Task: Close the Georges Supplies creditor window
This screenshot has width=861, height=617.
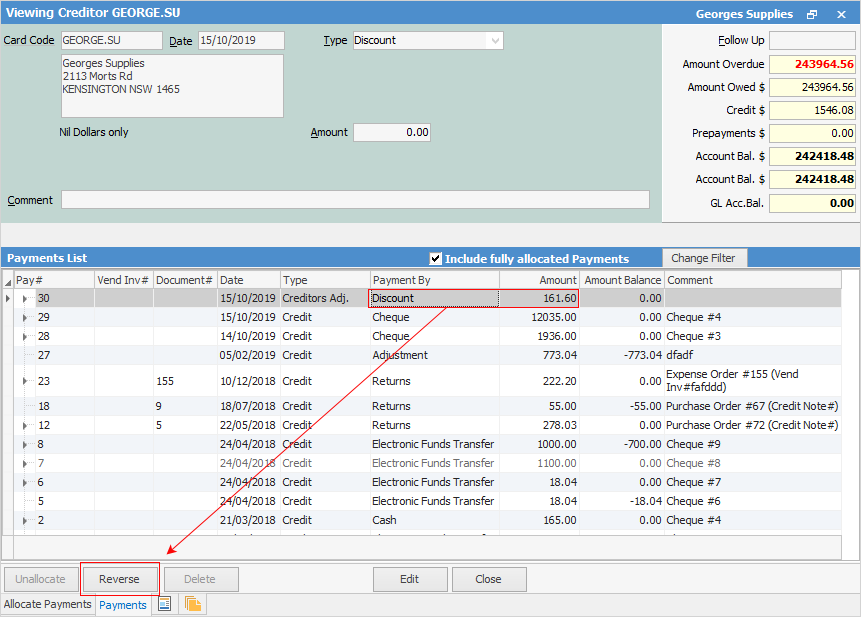Action: point(840,14)
